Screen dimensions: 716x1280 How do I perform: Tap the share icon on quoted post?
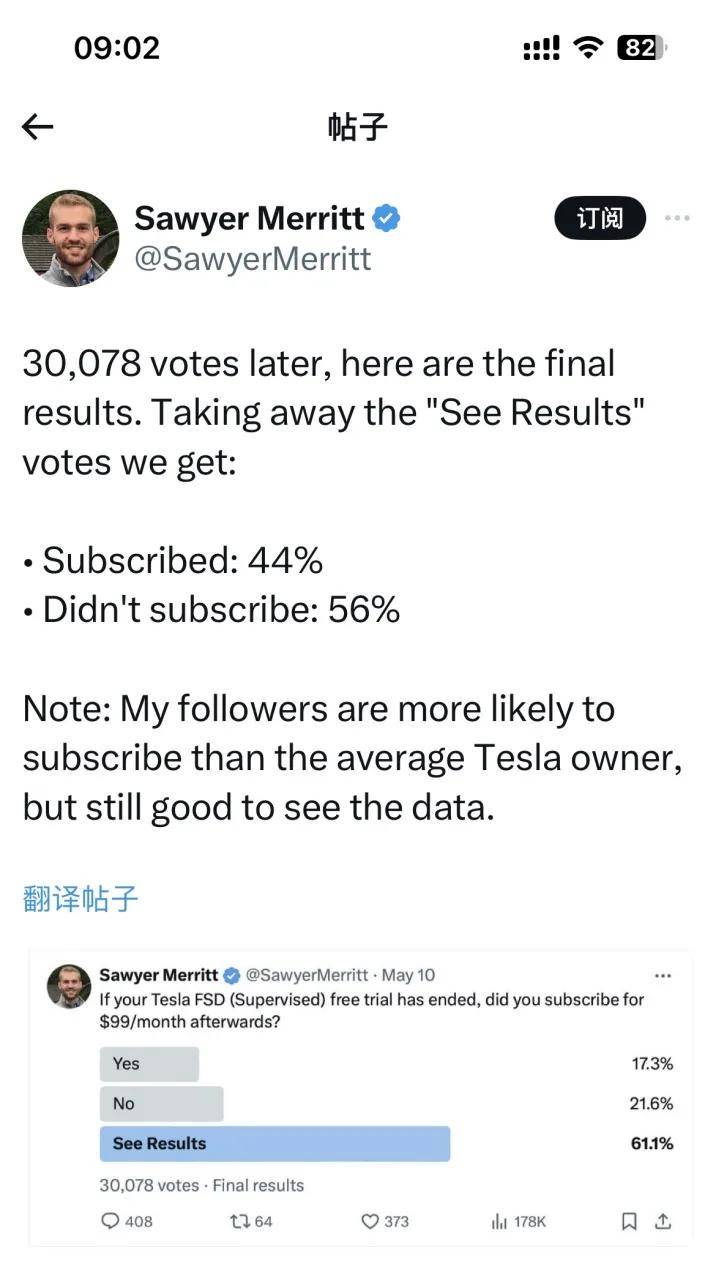tap(662, 1221)
